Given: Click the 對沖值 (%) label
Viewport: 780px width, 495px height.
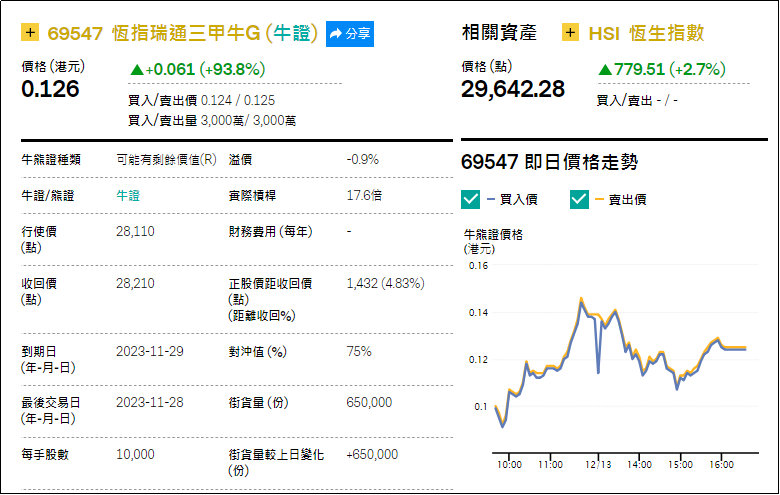Looking at the screenshot, I should click(258, 352).
